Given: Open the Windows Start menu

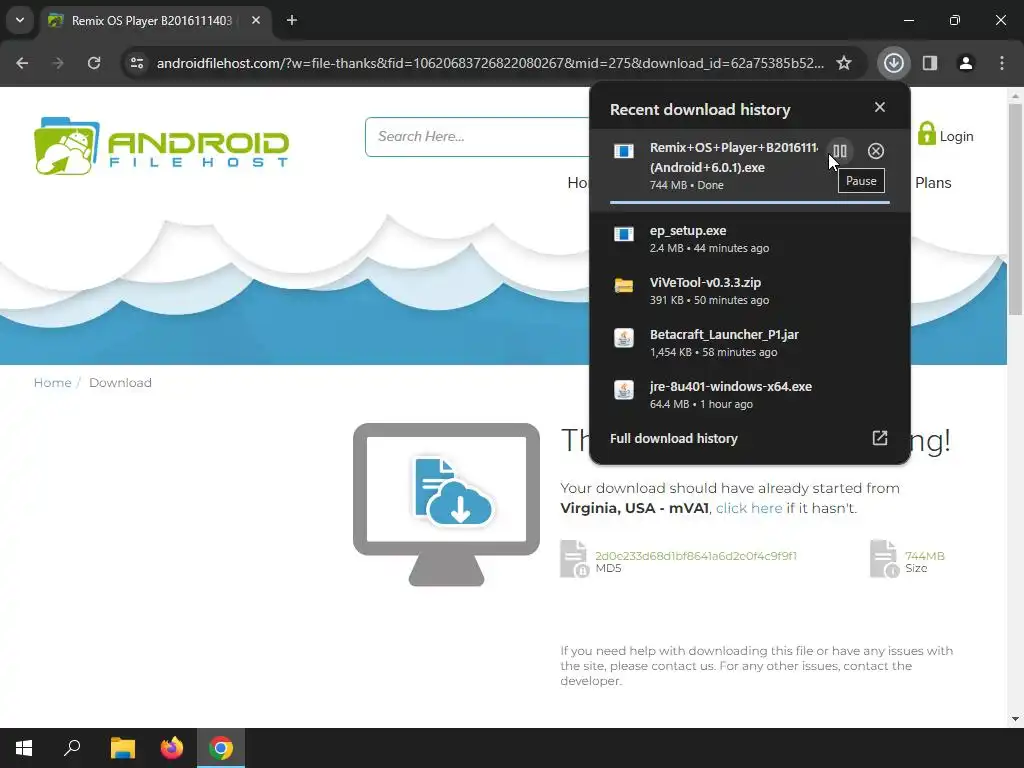Looking at the screenshot, I should click(x=24, y=748).
